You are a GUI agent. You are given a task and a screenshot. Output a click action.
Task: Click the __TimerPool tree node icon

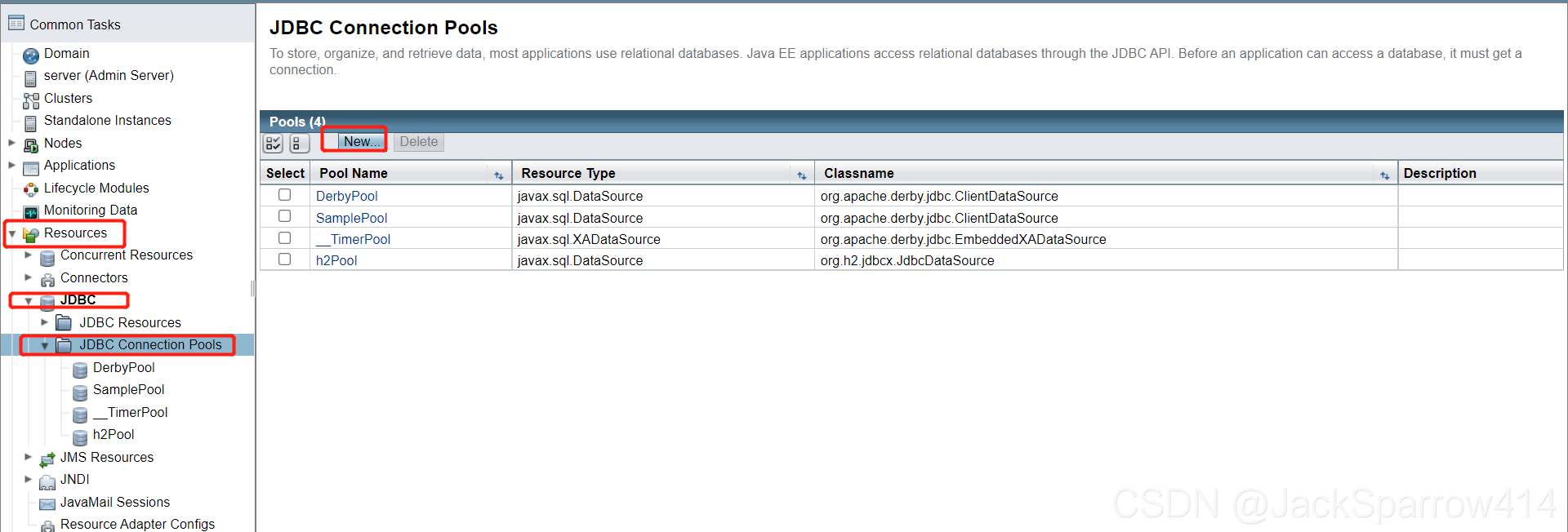click(x=80, y=415)
